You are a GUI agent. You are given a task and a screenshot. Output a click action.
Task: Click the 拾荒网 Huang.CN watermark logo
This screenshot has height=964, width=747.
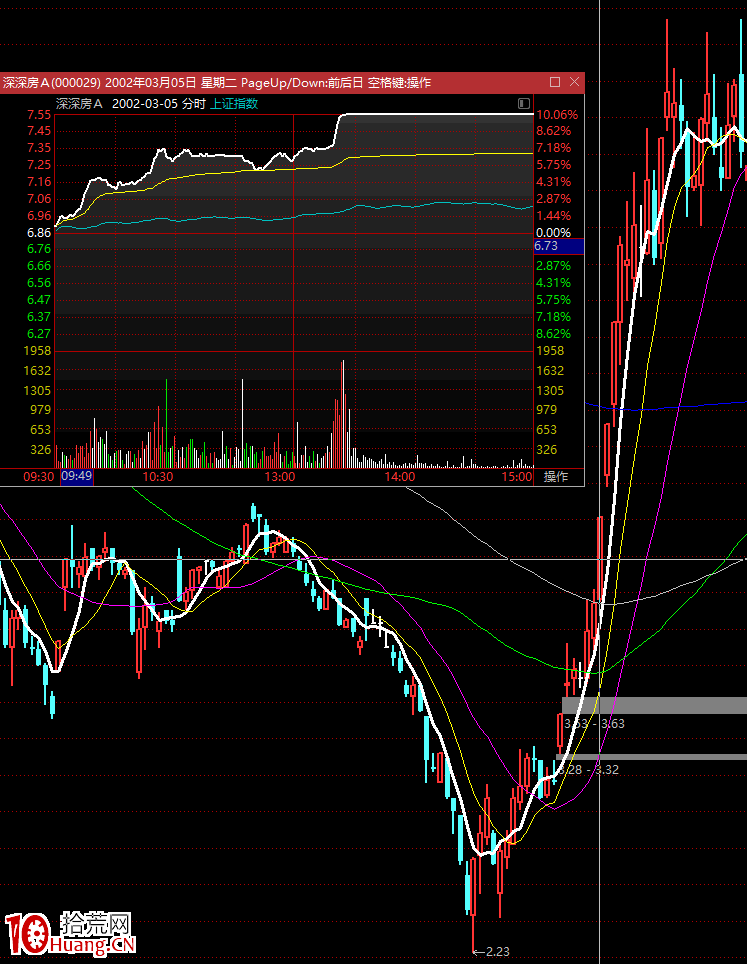[x=70, y=934]
